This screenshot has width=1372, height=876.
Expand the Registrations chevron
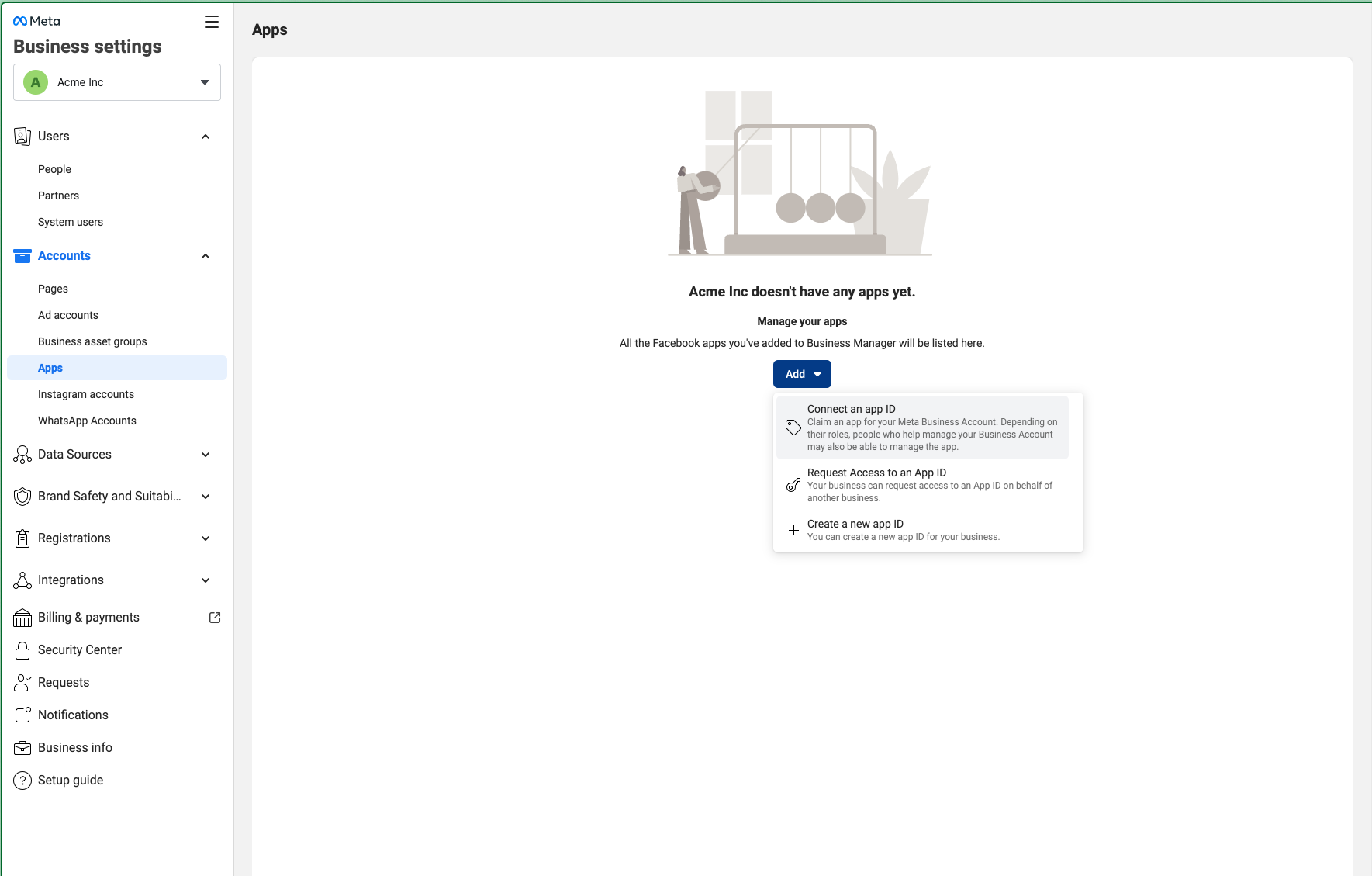pos(206,538)
